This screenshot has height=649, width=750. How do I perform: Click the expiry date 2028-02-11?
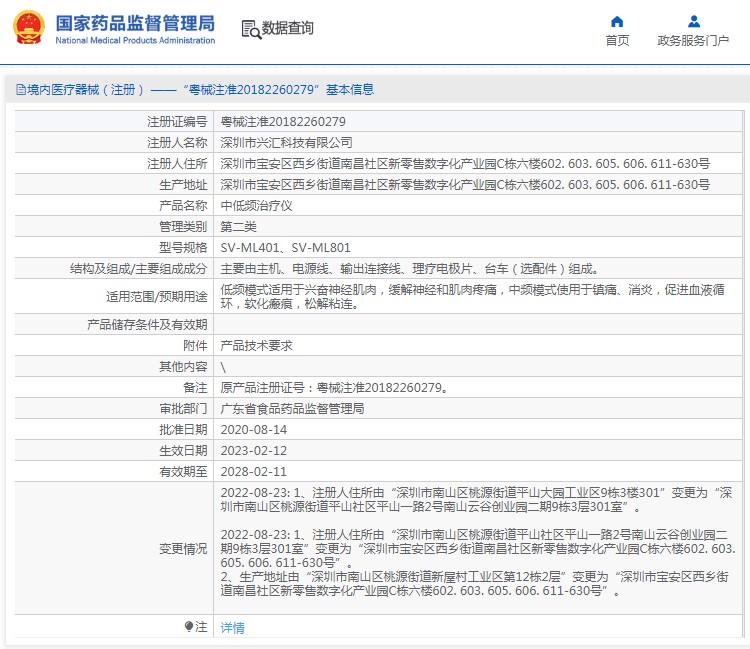click(253, 471)
